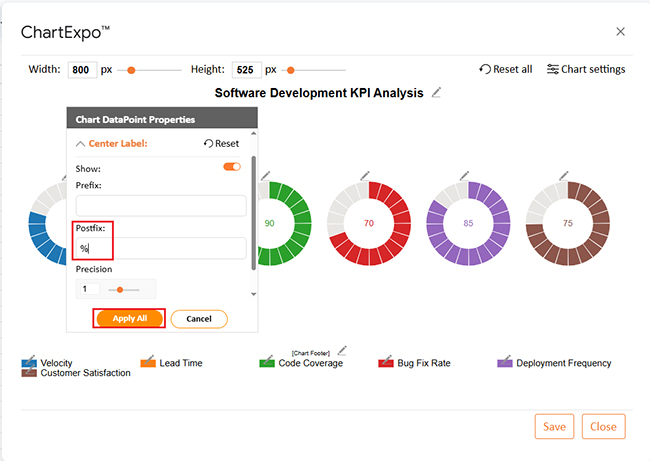The height and width of the screenshot is (461, 650).
Task: Click pencil icon above the purple gauge
Action: pos(464,176)
